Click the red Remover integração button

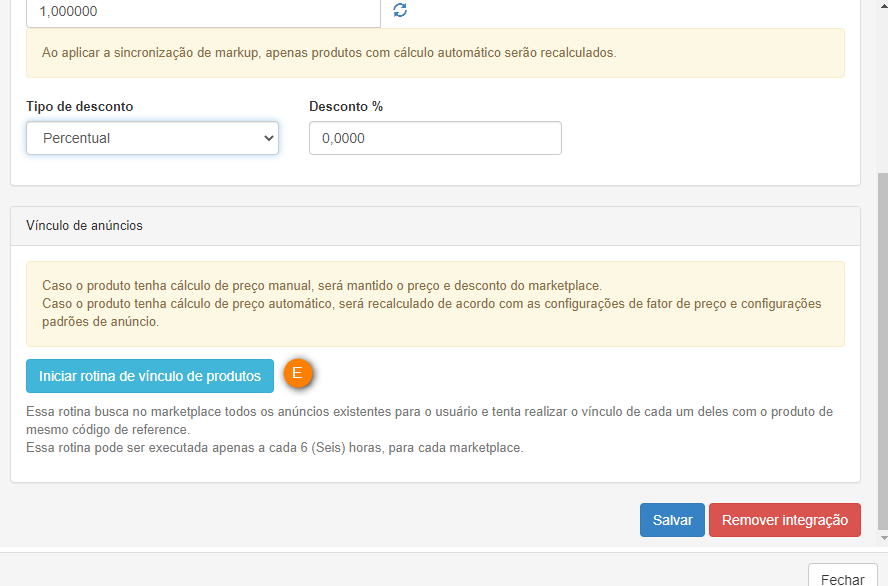pos(785,520)
